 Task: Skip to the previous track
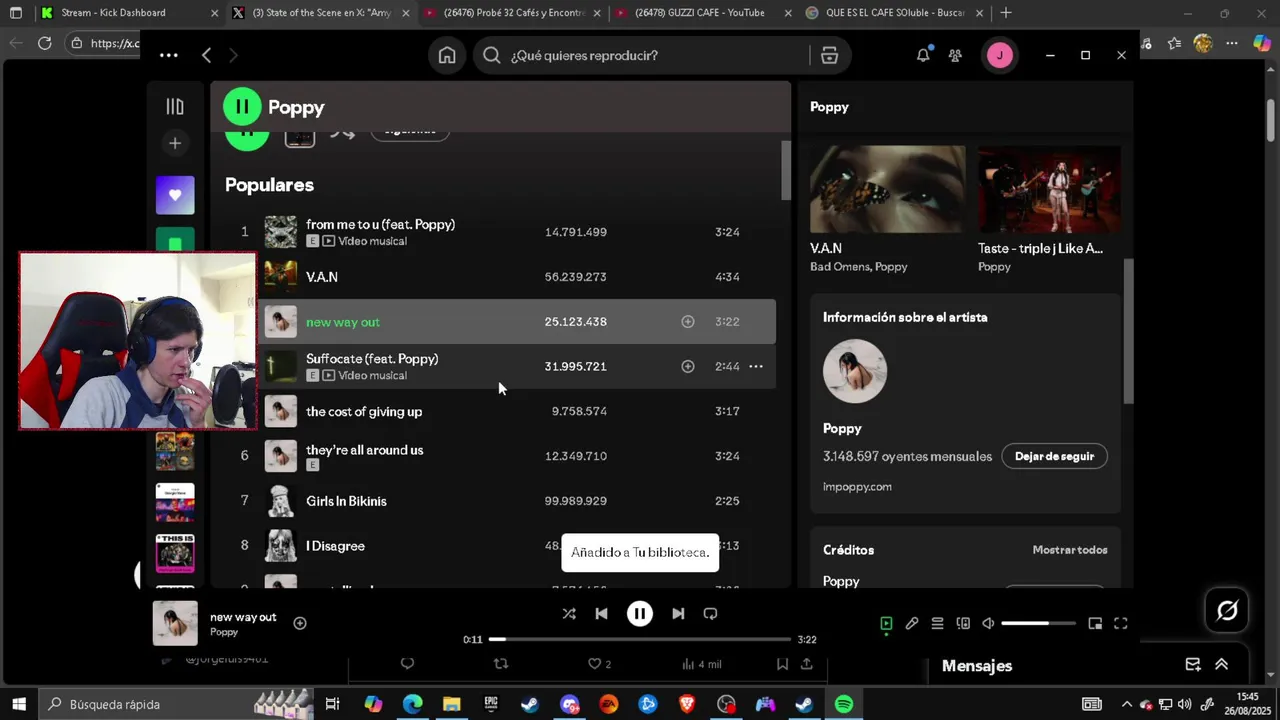click(x=601, y=614)
